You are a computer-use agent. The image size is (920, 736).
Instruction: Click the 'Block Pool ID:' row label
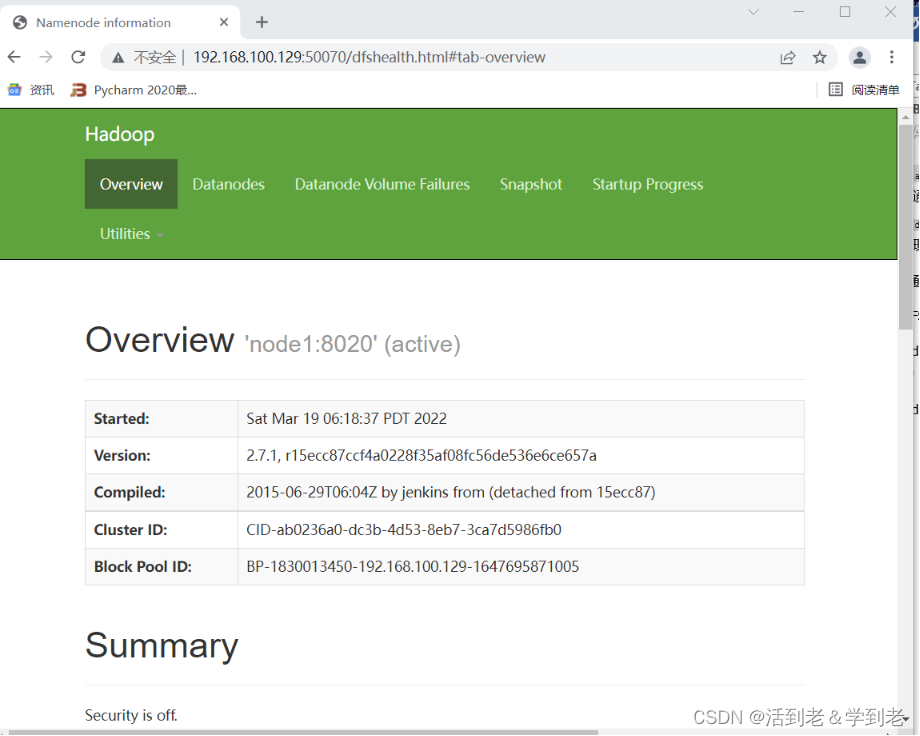[143, 566]
